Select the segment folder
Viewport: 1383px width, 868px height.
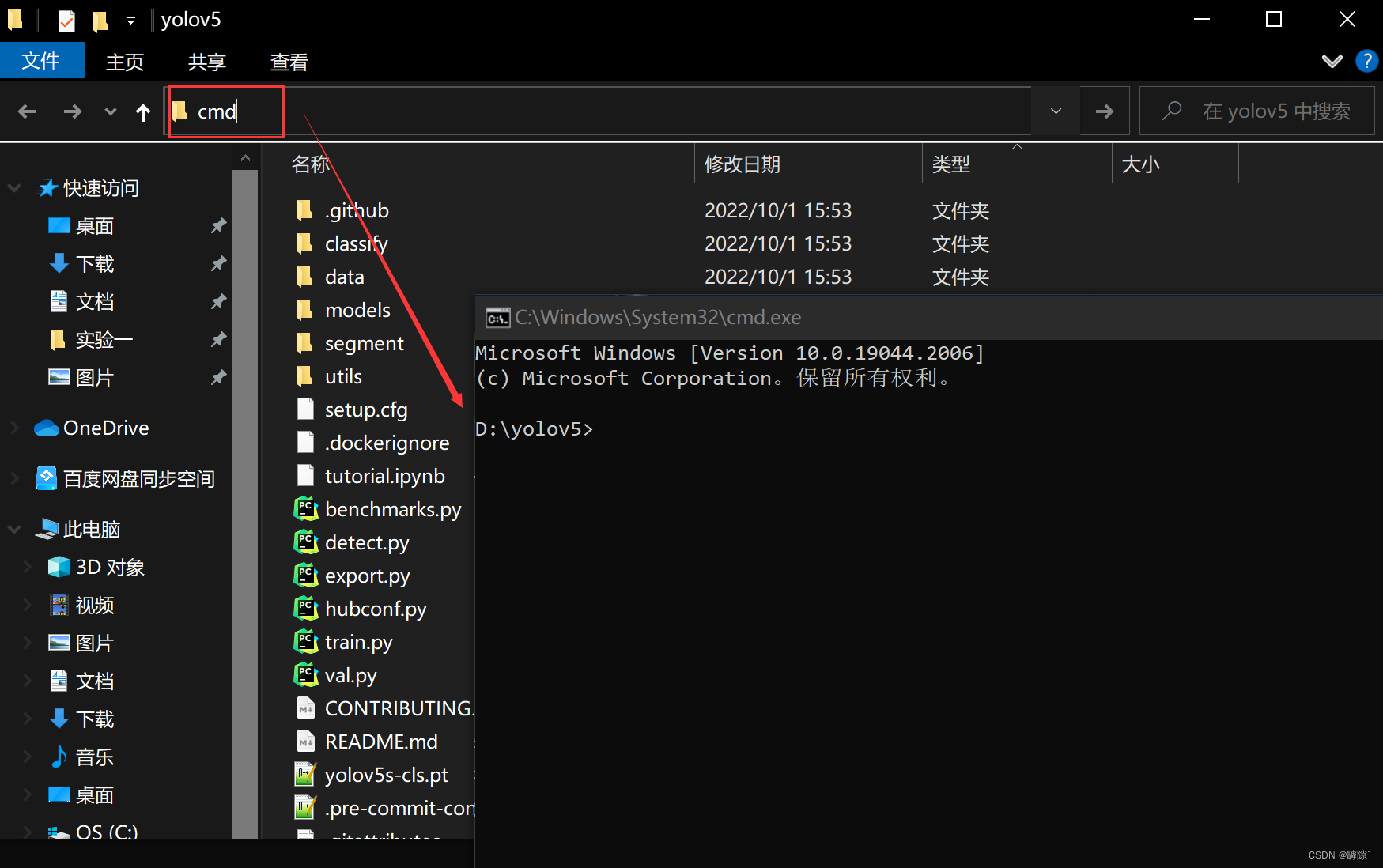pos(364,343)
